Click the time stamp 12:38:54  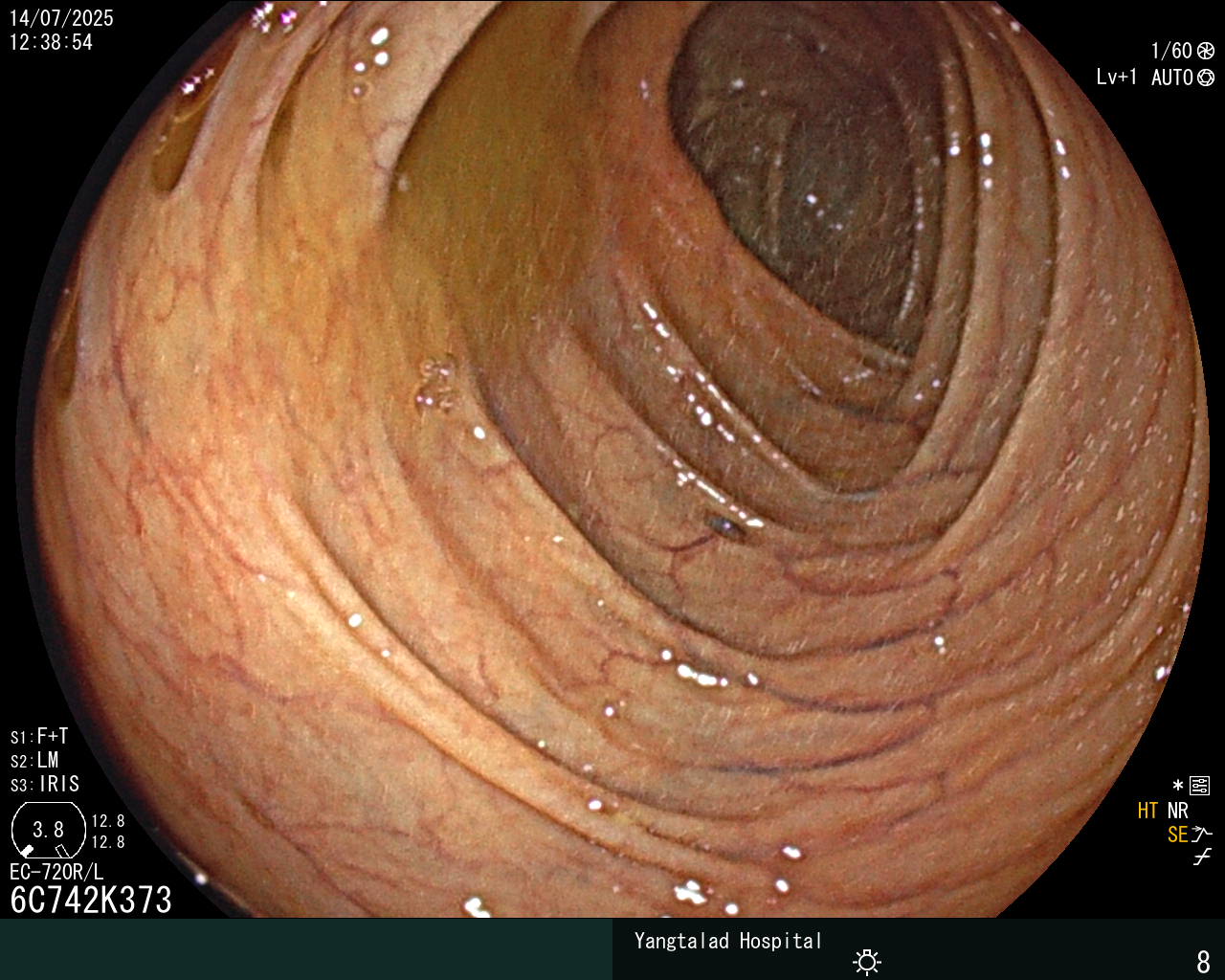click(52, 42)
